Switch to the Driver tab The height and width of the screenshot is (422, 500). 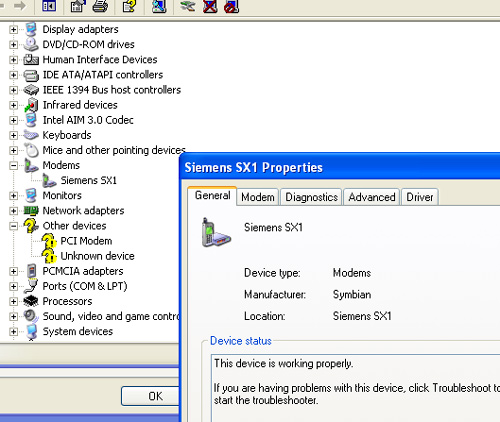tap(420, 197)
